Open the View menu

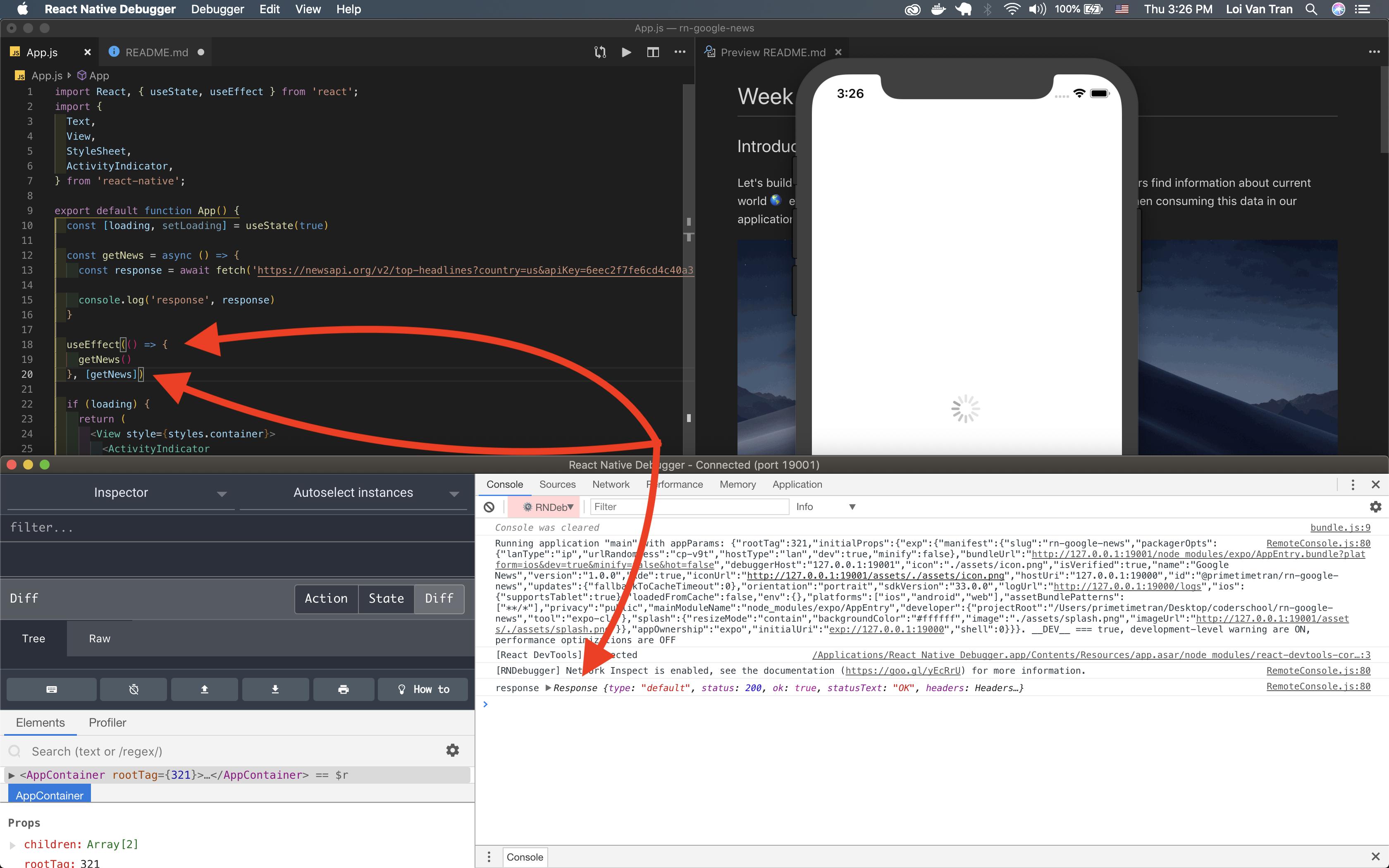point(308,9)
